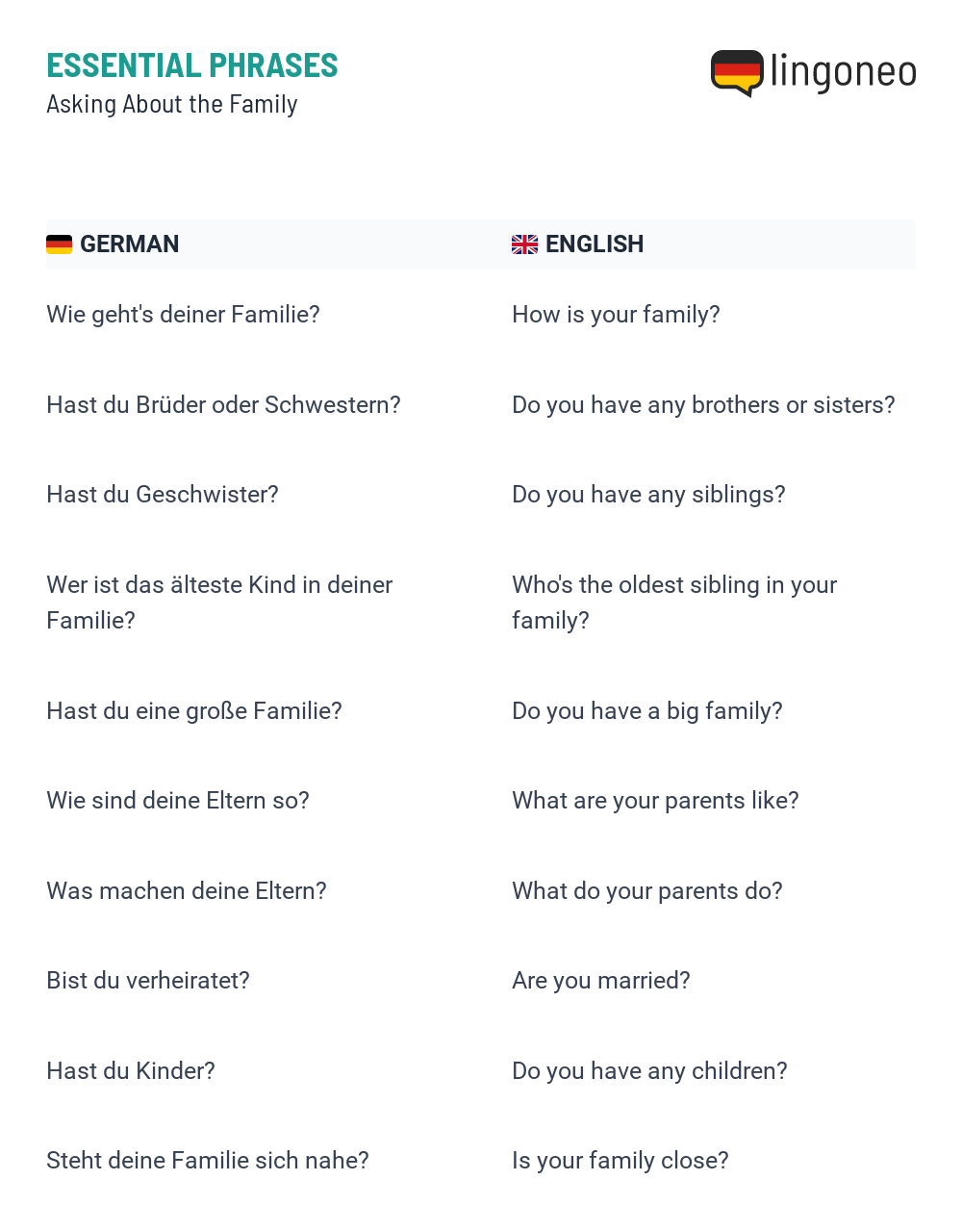Click phrase Steht deine Familie sich nahe?
962x1232 pixels.
[208, 1161]
